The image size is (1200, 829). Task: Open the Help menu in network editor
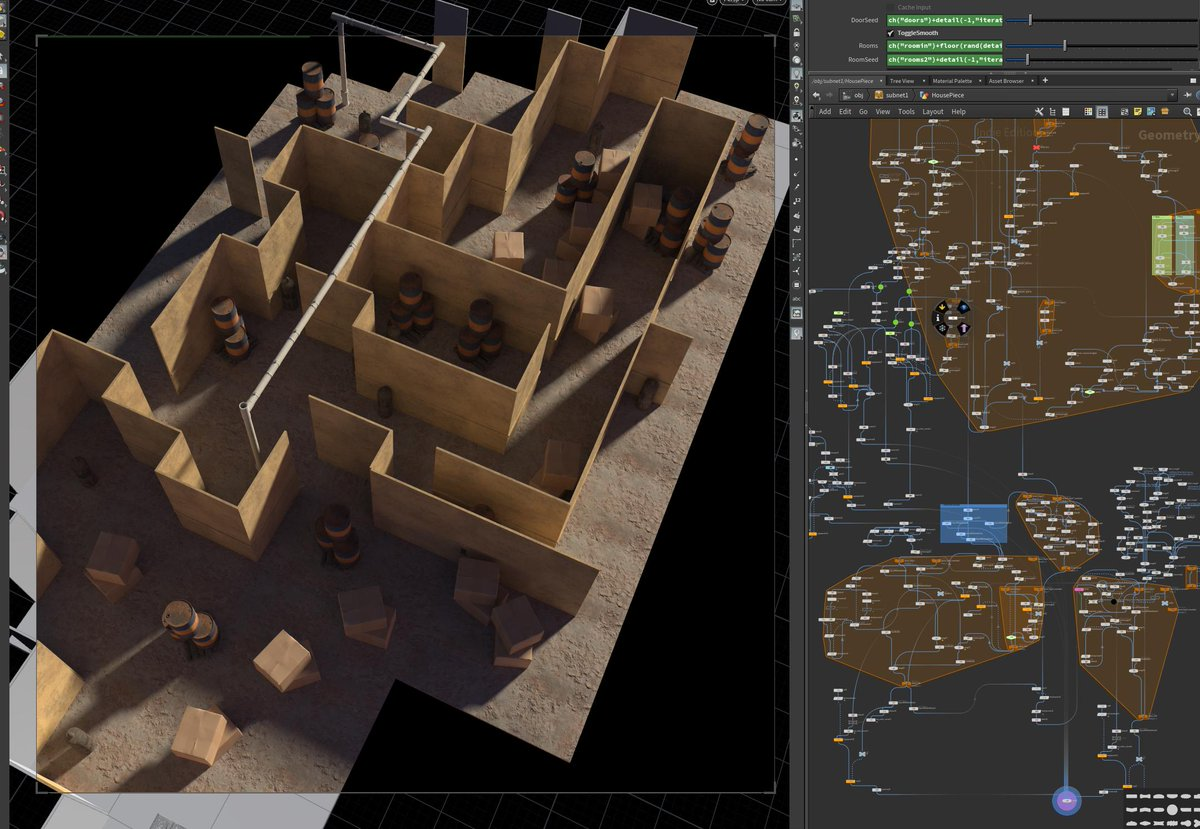(958, 112)
